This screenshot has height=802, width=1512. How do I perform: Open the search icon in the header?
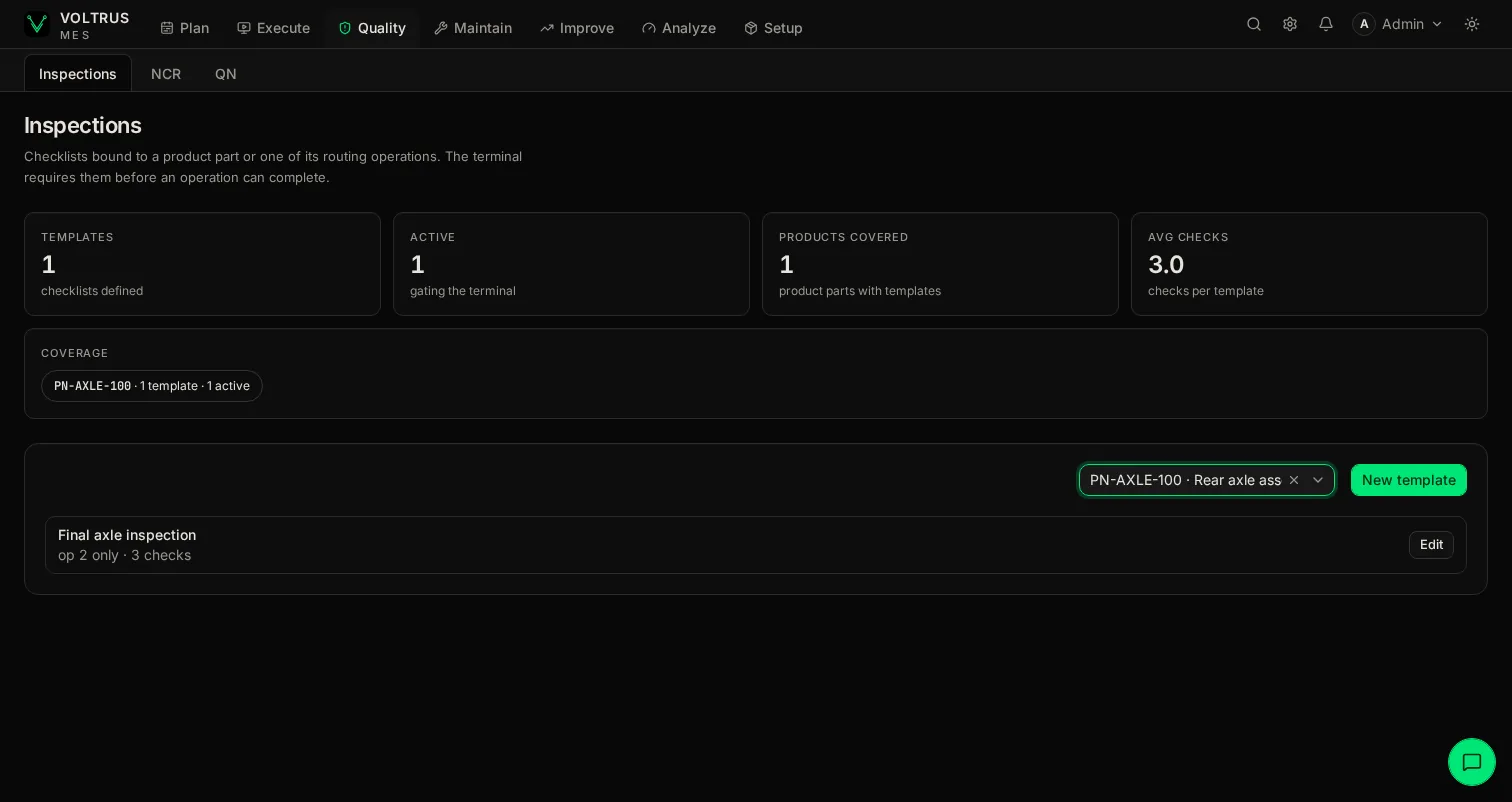(x=1254, y=24)
